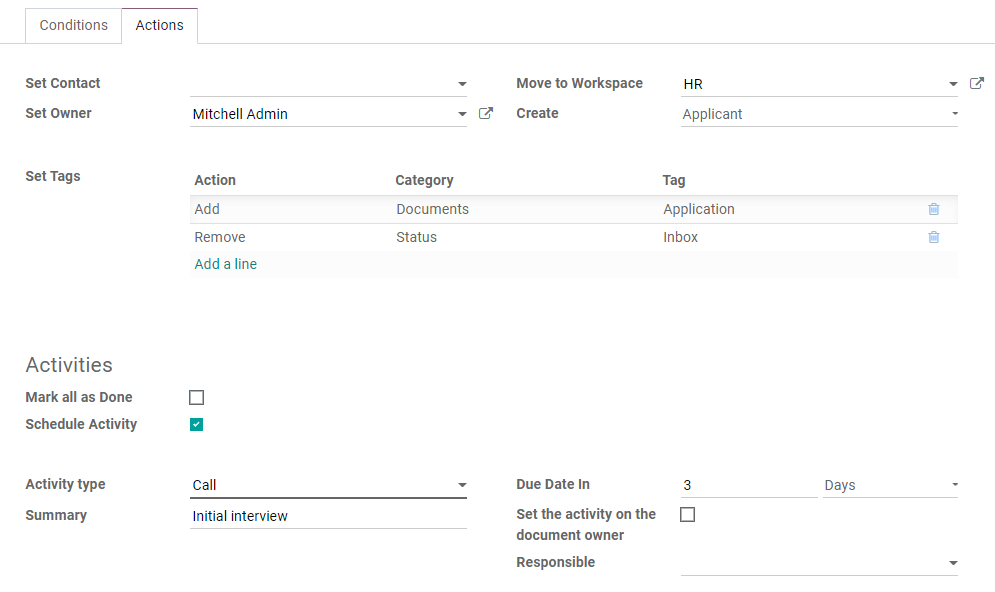Open the Create dropdown showing Applicant
Screen dimensions: 995x592
point(953,113)
